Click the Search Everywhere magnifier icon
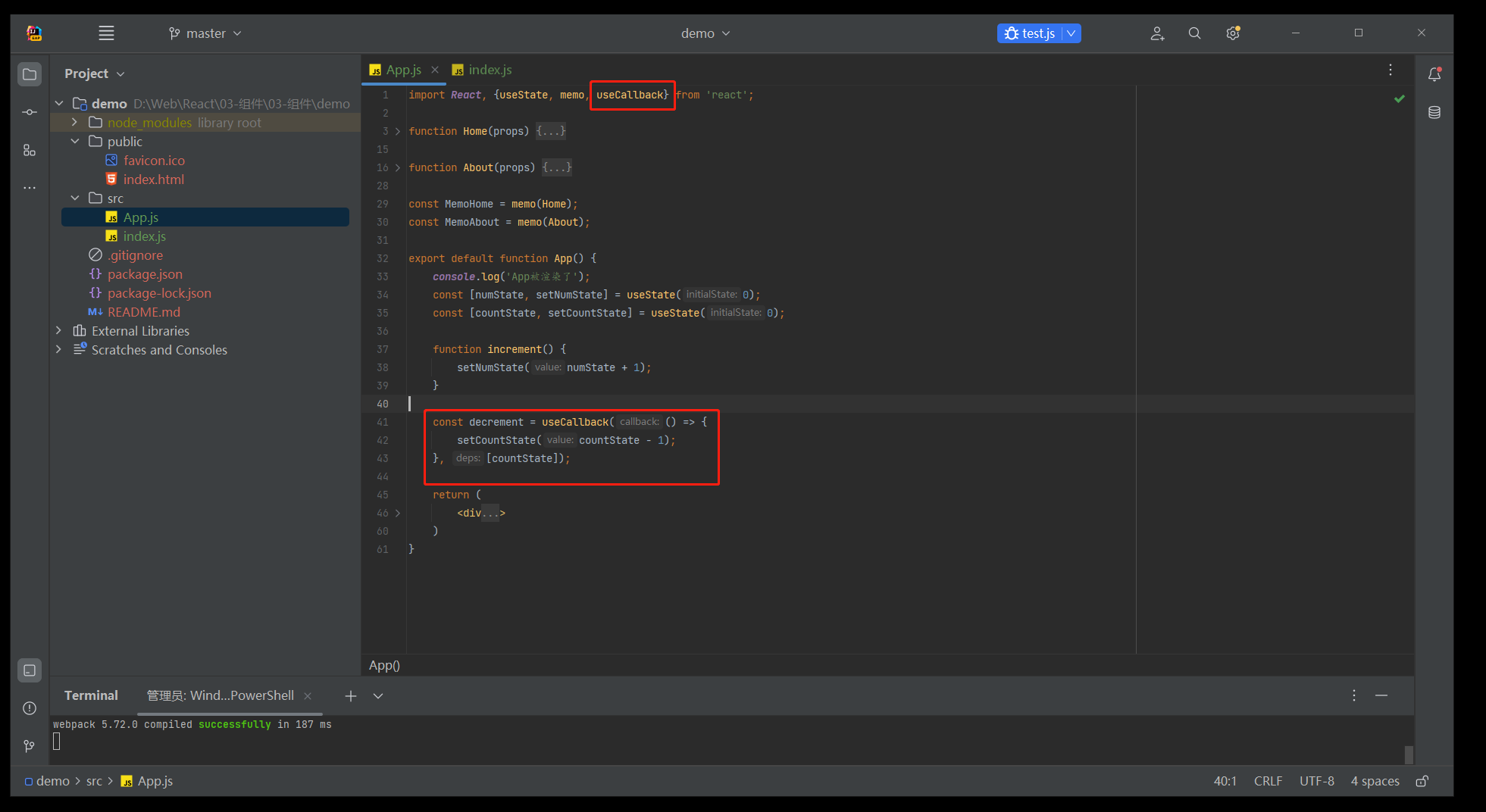This screenshot has height=812, width=1486. (1194, 33)
